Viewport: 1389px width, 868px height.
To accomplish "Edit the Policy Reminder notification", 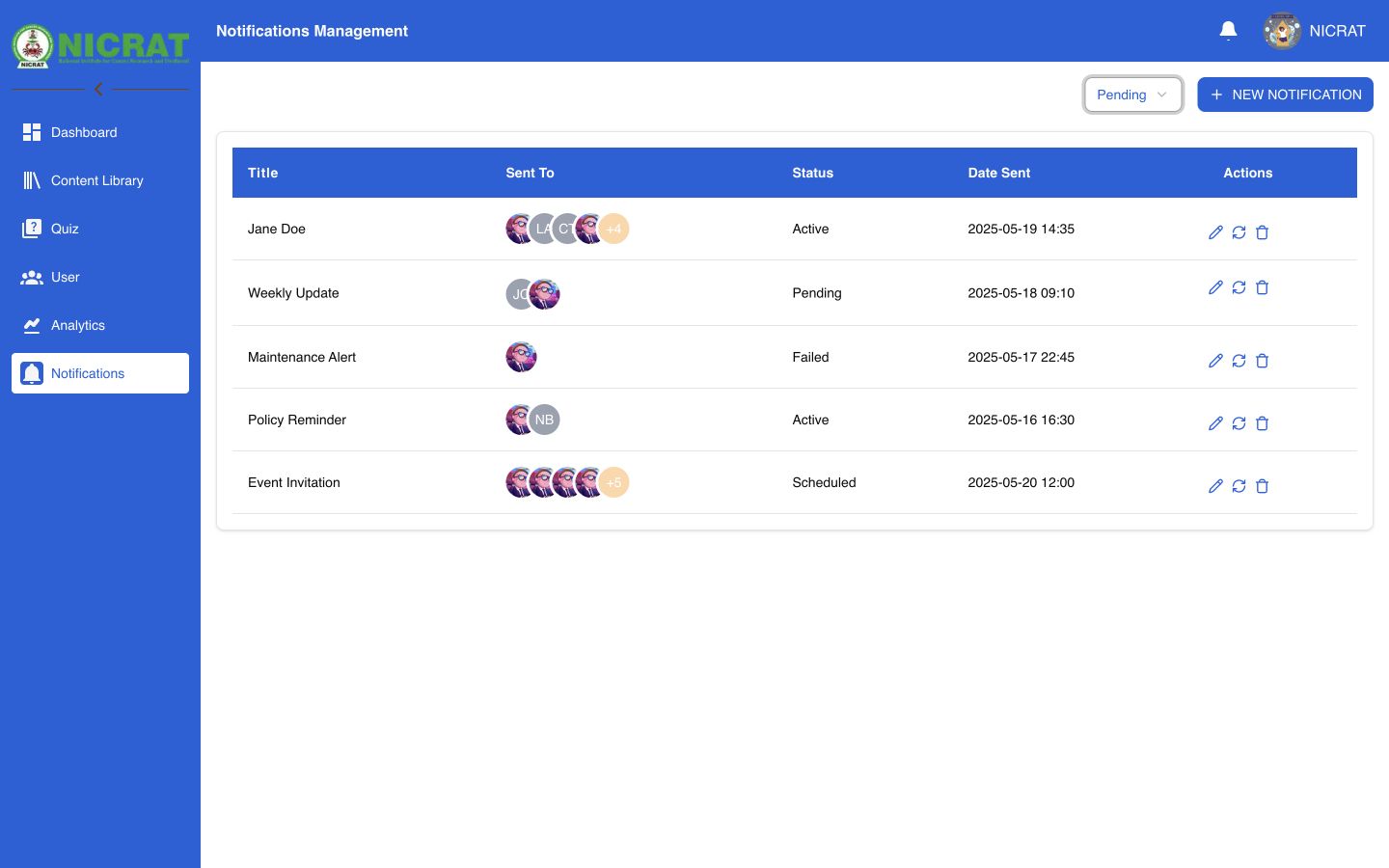I will click(x=1215, y=423).
